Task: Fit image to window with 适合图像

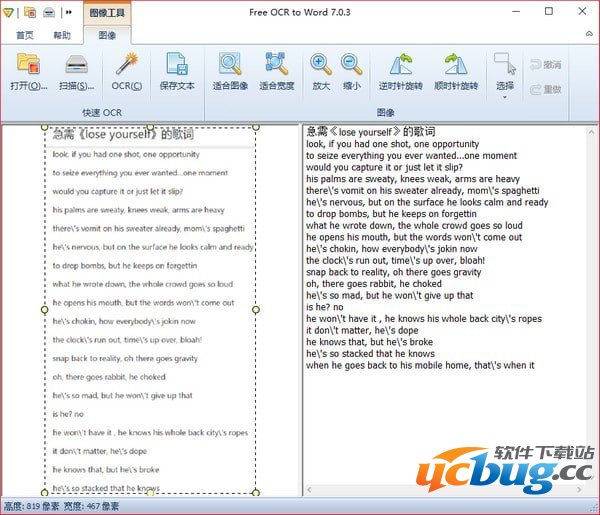Action: pos(230,72)
